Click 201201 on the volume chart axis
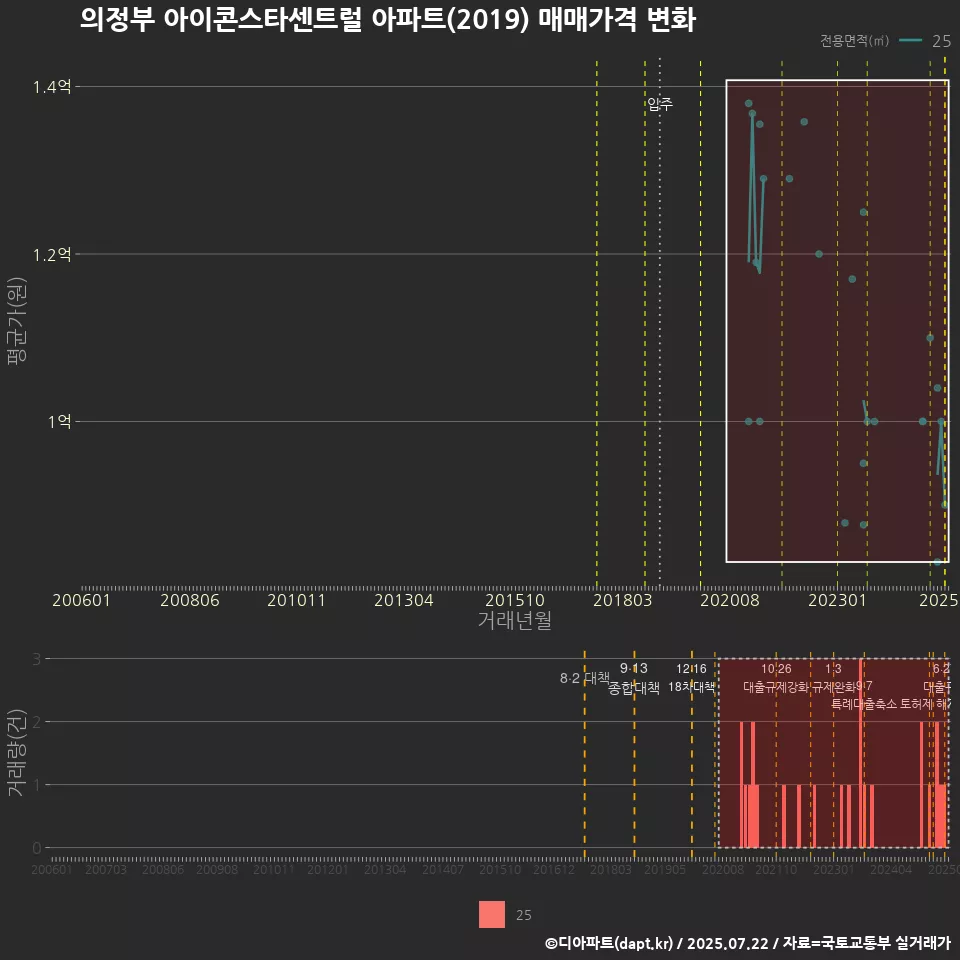This screenshot has height=960, width=960. point(328,869)
